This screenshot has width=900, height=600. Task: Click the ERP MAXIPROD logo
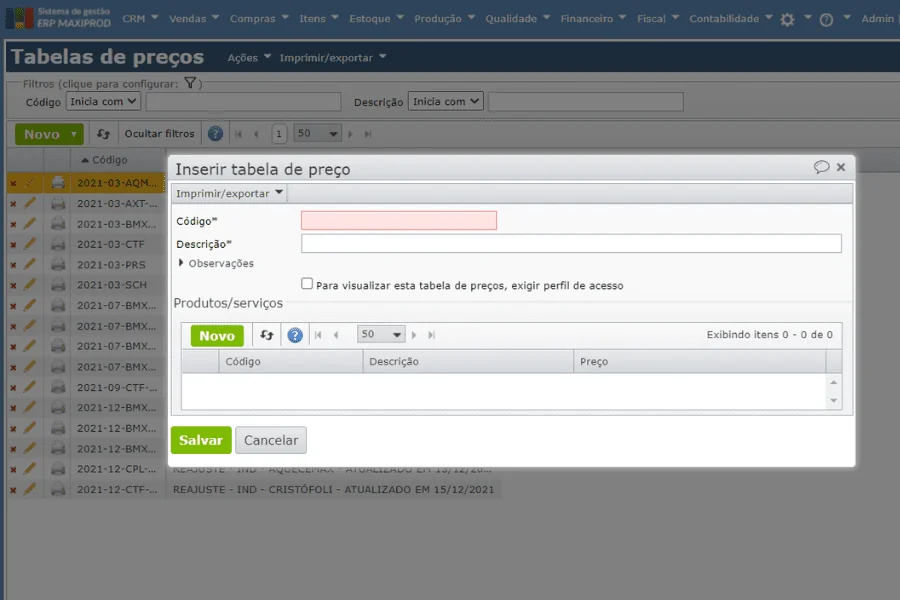[x=58, y=18]
